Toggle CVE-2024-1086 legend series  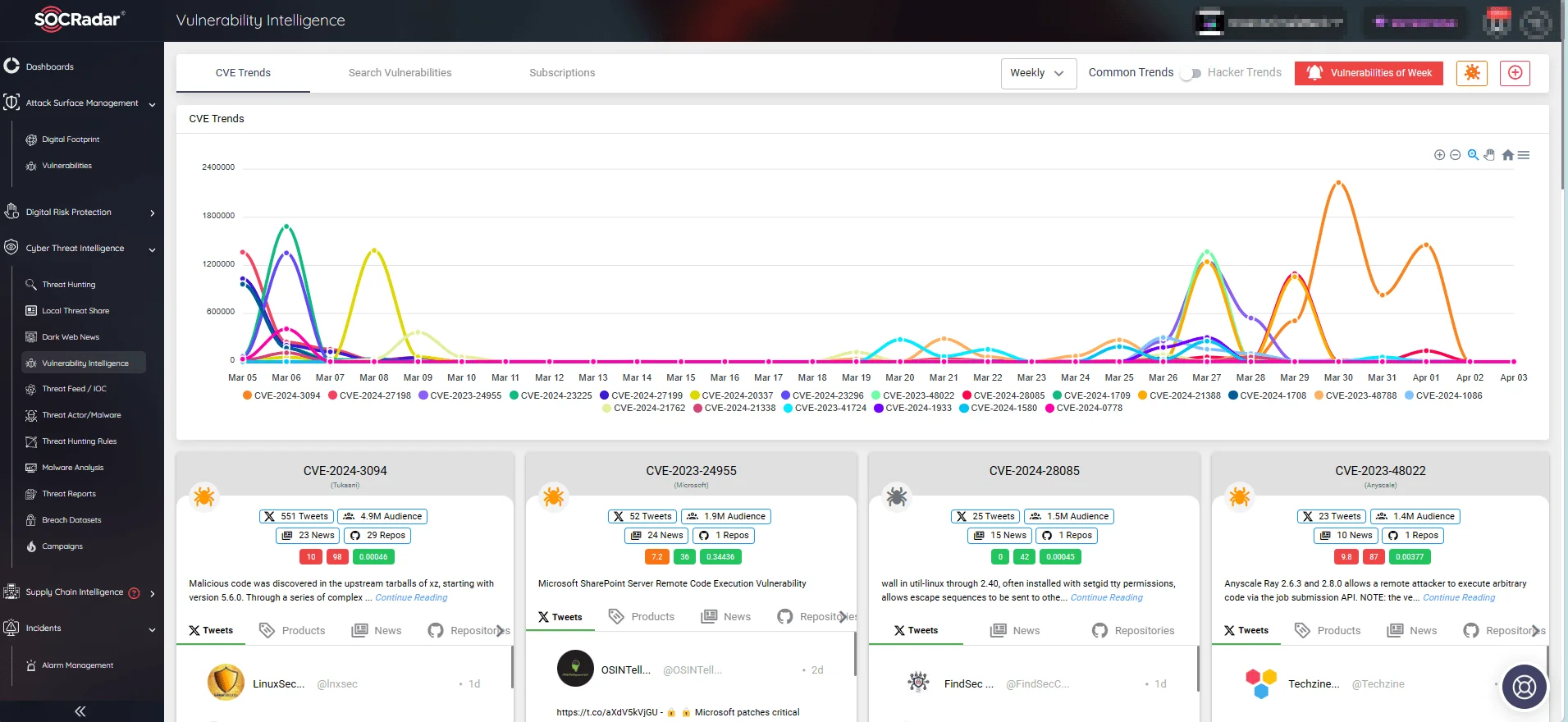pyautogui.click(x=1443, y=395)
